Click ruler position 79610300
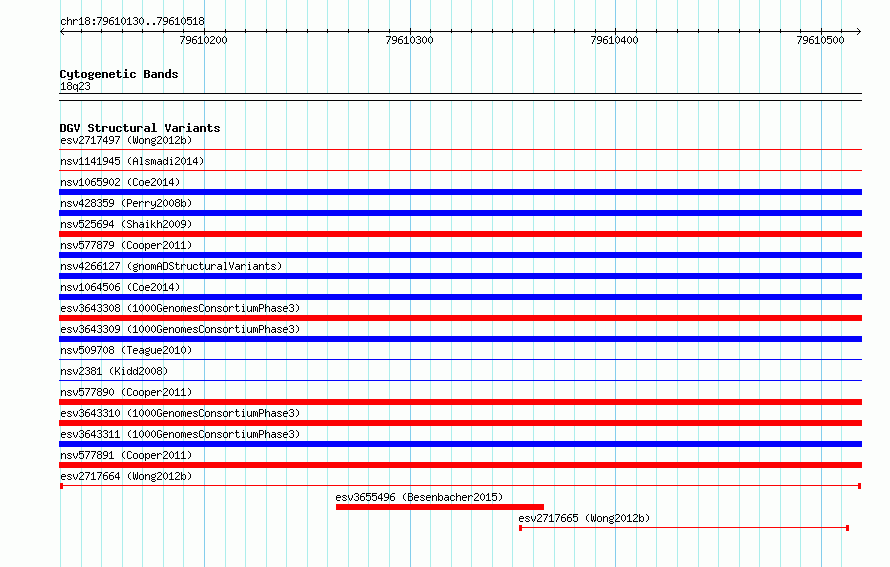The image size is (890, 567). (x=409, y=40)
